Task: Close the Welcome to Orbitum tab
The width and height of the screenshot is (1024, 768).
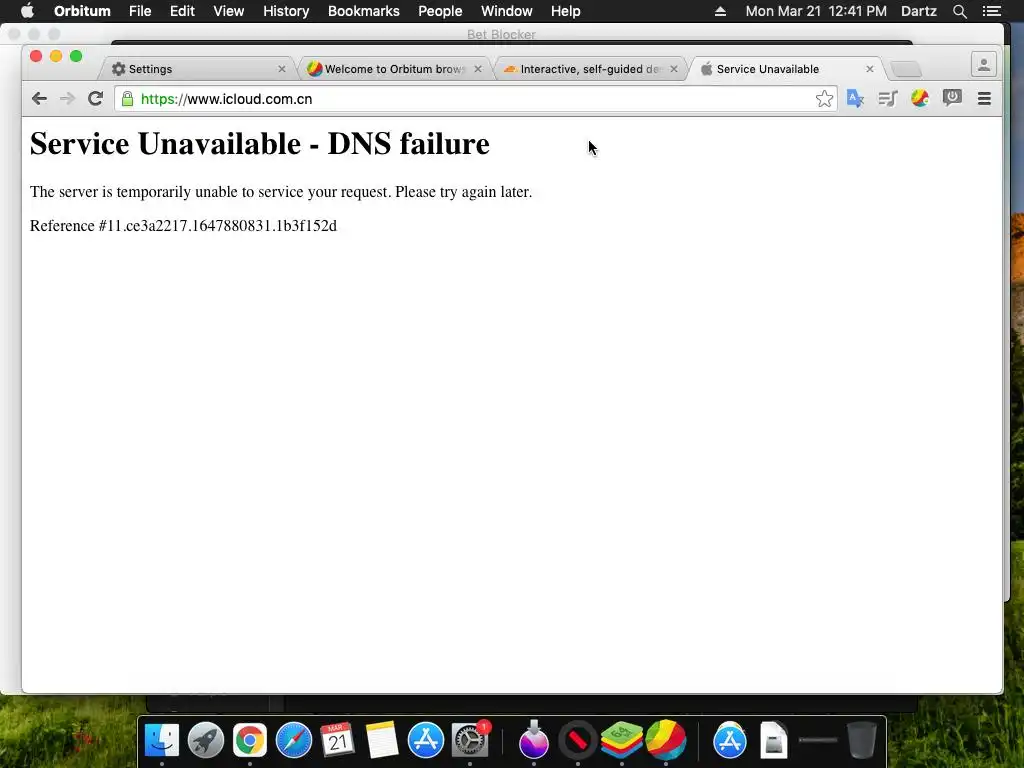Action: click(x=477, y=69)
